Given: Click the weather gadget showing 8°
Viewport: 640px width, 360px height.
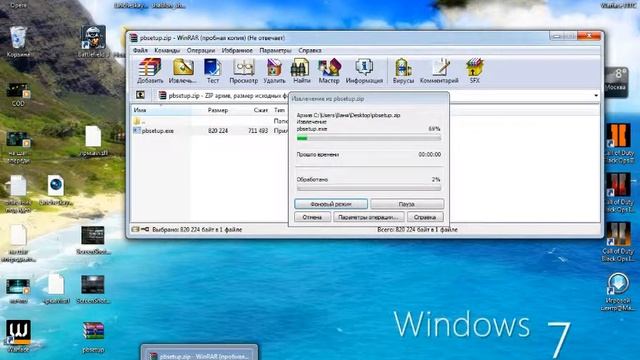Looking at the screenshot, I should pyautogui.click(x=617, y=82).
